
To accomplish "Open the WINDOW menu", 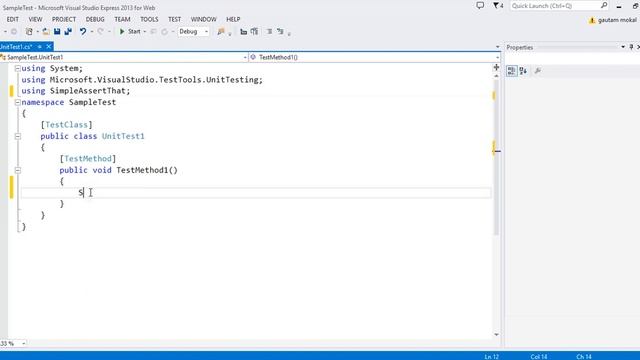I will [204, 19].
